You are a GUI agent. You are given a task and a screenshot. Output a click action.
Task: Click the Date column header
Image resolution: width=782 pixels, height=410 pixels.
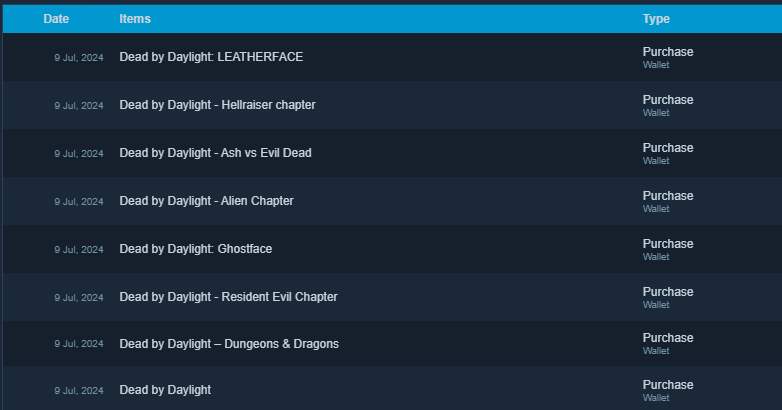pos(56,19)
